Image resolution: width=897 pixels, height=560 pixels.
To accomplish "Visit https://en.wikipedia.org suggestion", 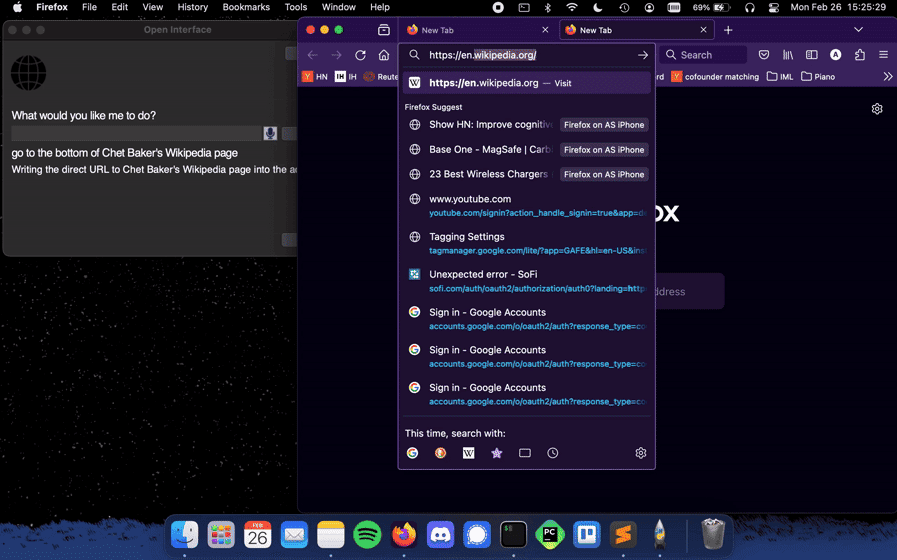I will tap(526, 83).
